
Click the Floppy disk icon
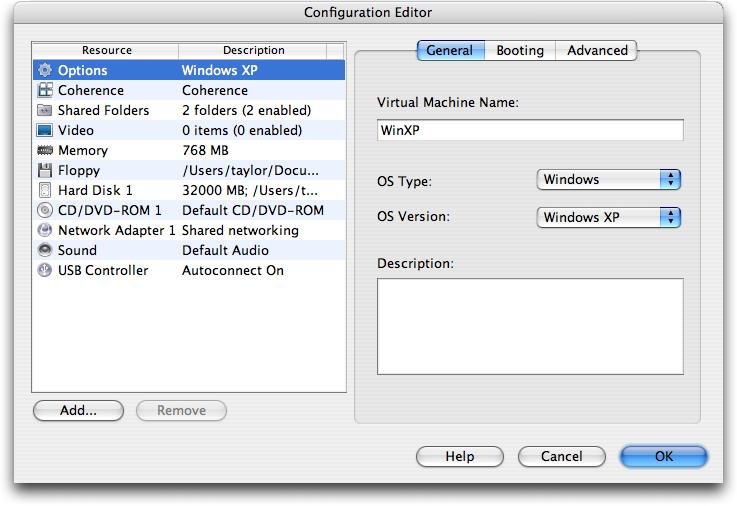[x=45, y=170]
